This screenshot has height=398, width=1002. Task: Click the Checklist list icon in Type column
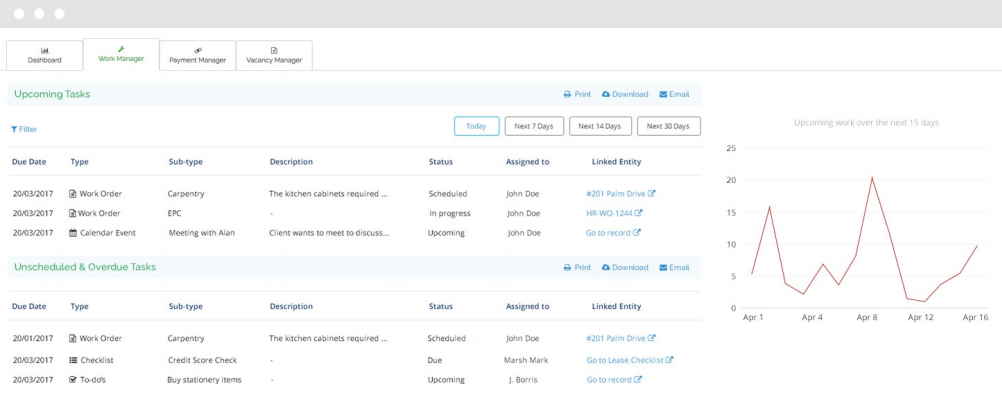(x=73, y=360)
